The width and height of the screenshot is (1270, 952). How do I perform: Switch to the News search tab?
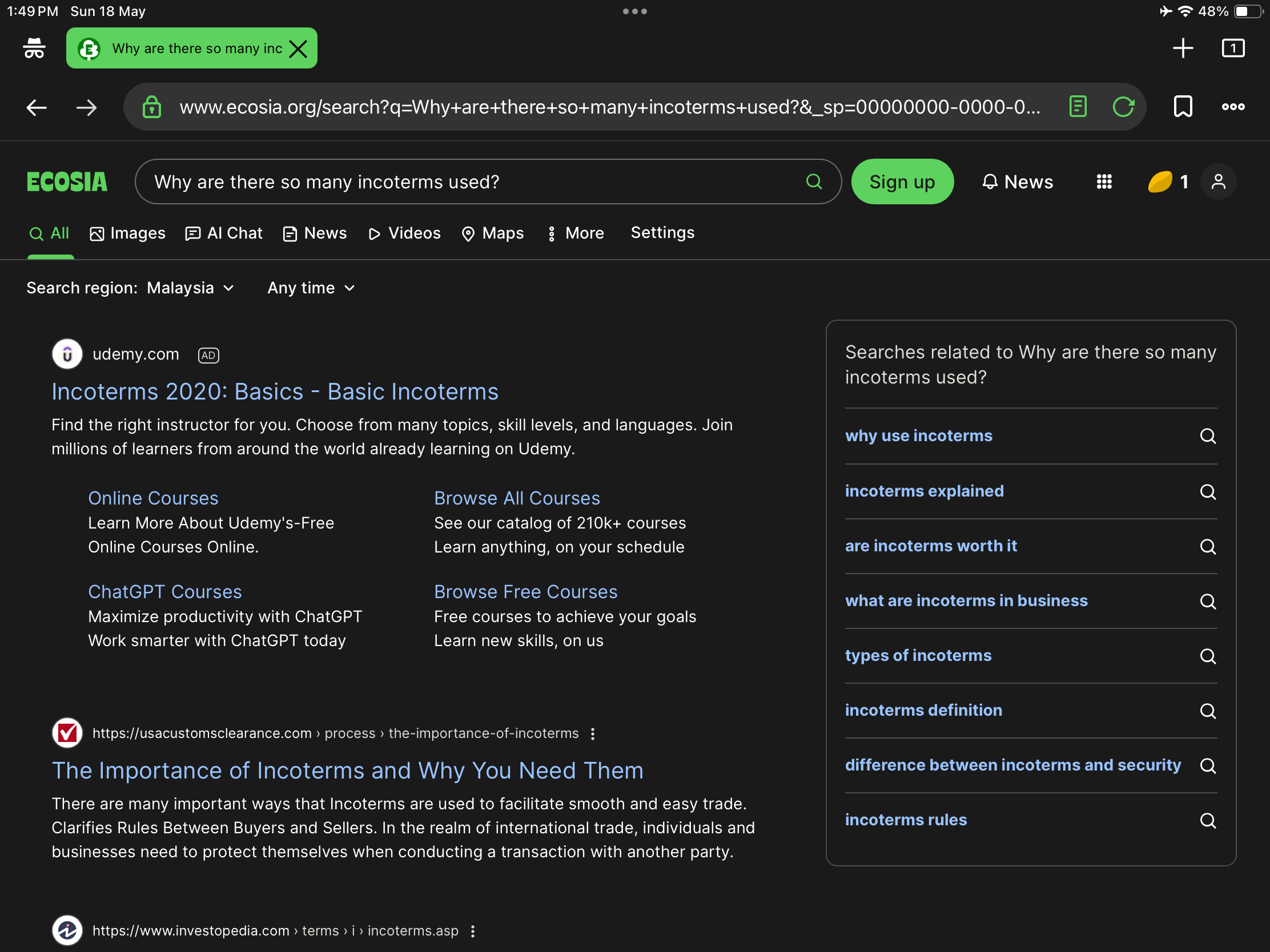point(315,233)
